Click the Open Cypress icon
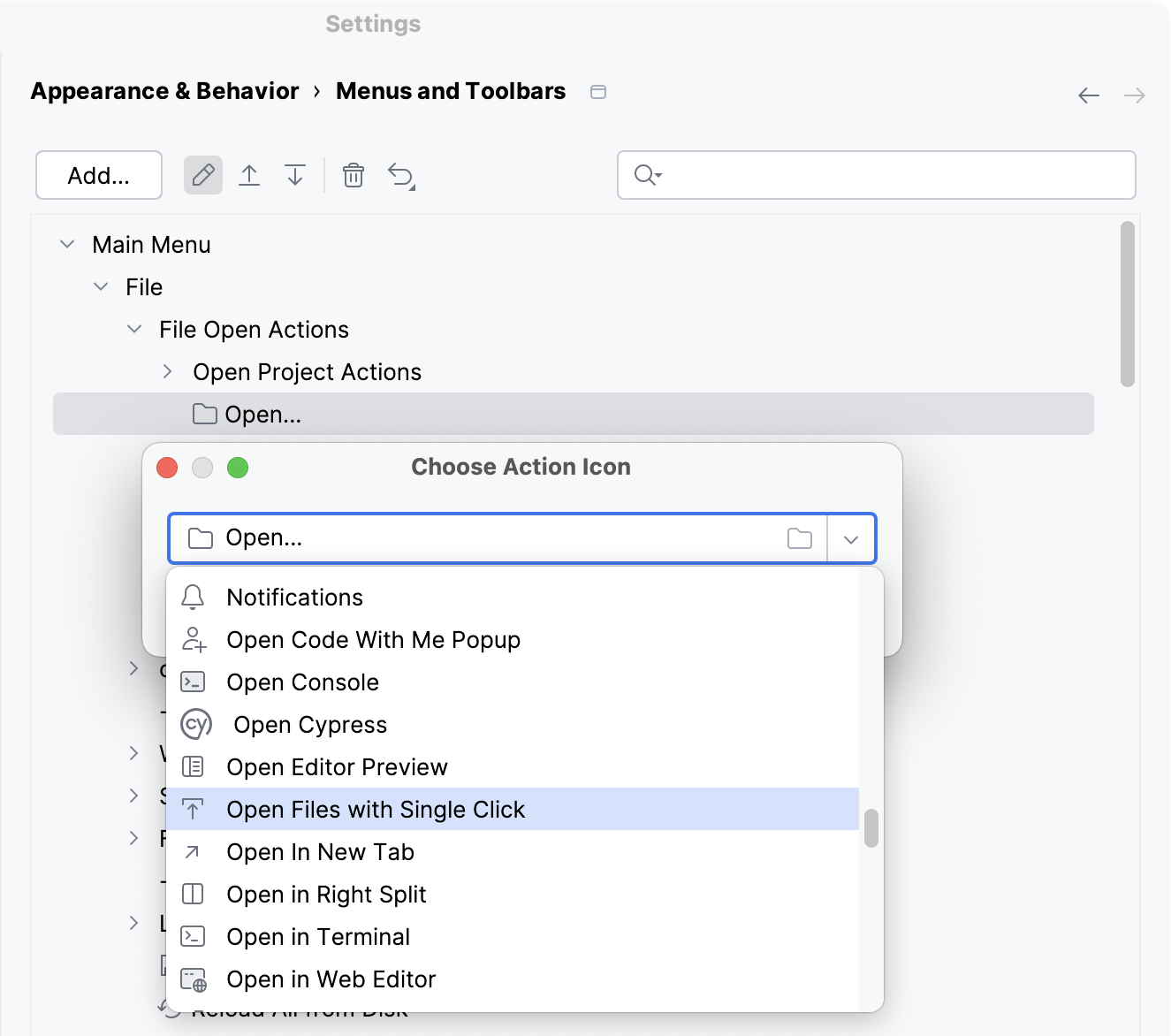The image size is (1171, 1036). click(x=196, y=724)
